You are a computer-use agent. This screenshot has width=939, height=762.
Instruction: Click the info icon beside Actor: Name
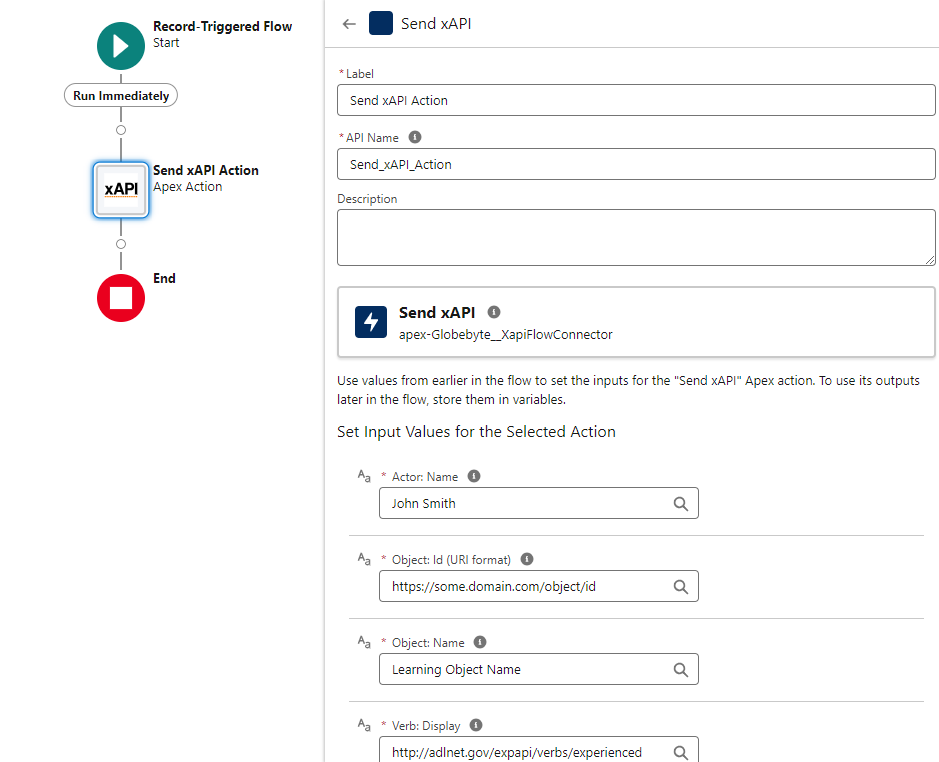coord(474,477)
